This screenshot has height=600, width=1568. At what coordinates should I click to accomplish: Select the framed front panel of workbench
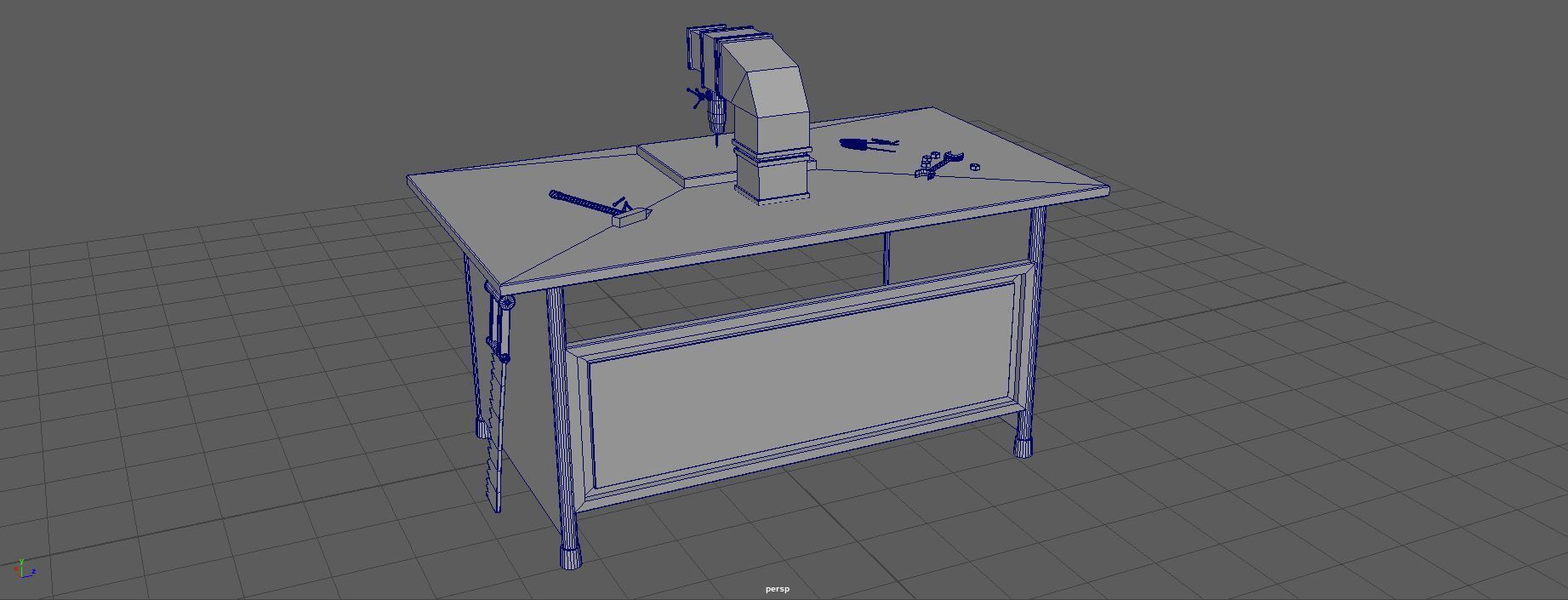801,388
